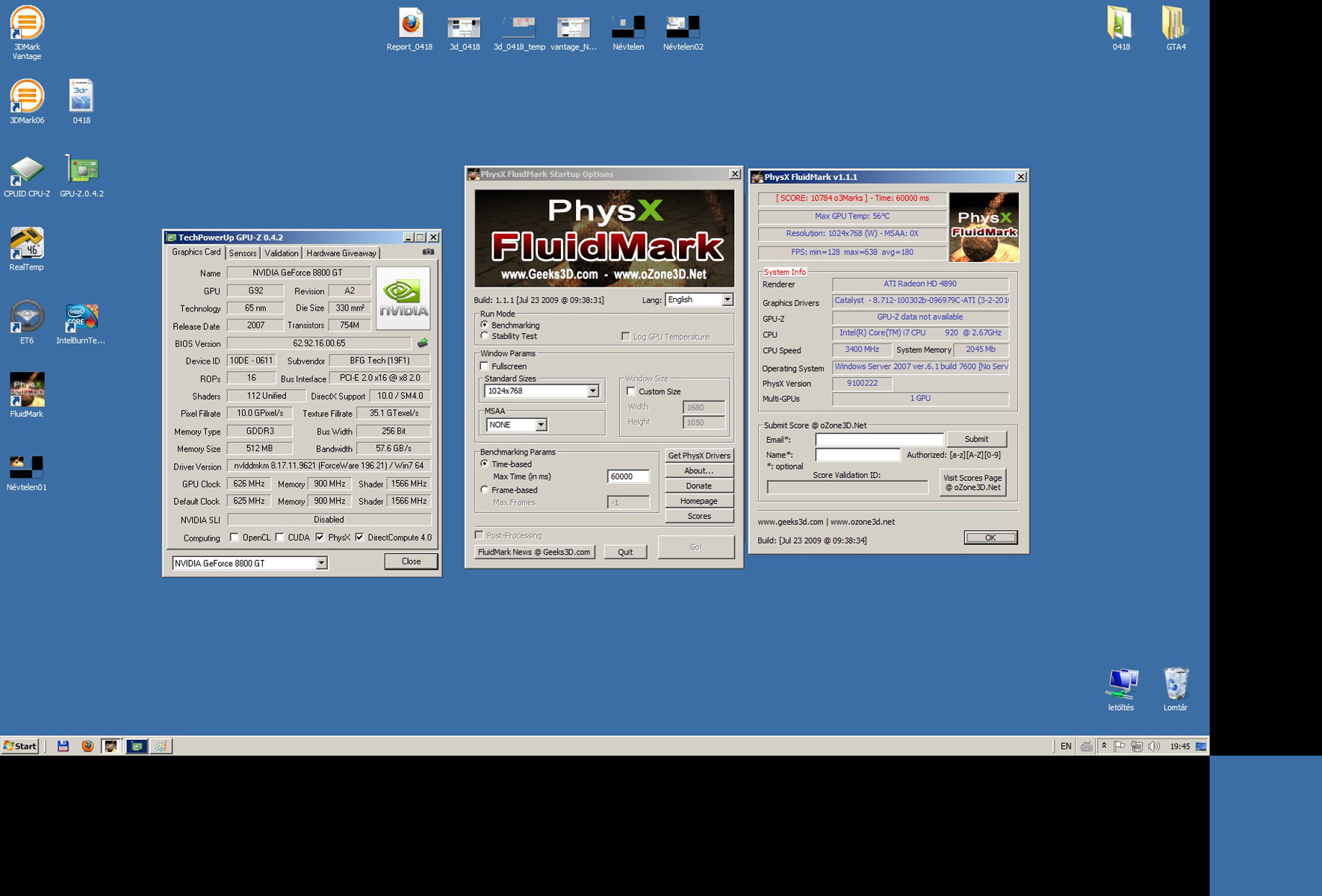Screen dimensions: 1322x896
Task: Toggle OpenCL checkbox in GPU-Z
Action: click(235, 538)
